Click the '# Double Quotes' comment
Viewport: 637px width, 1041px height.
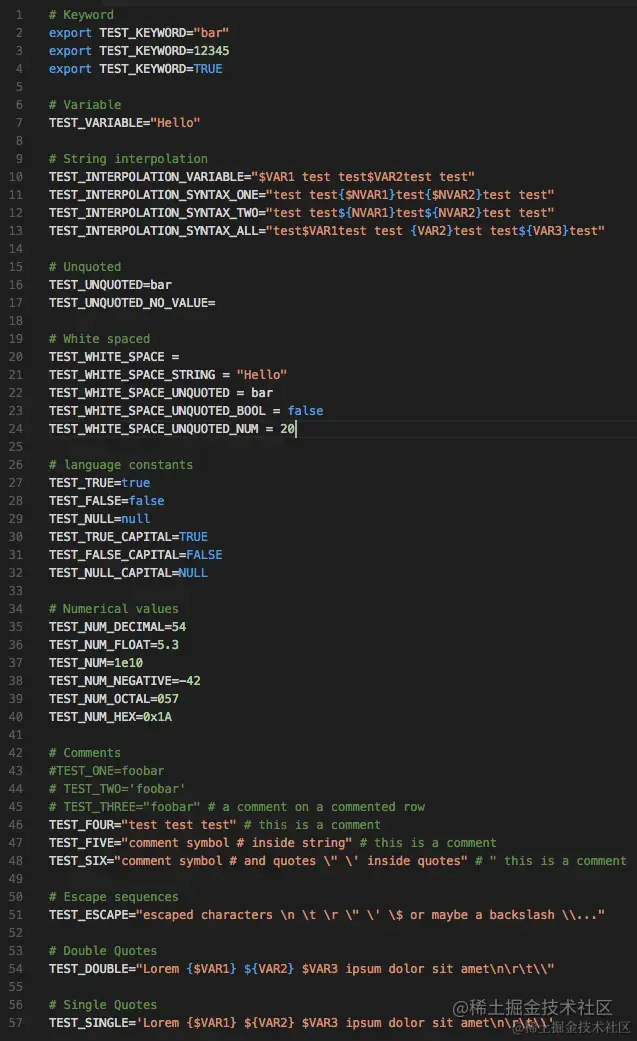tap(103, 950)
